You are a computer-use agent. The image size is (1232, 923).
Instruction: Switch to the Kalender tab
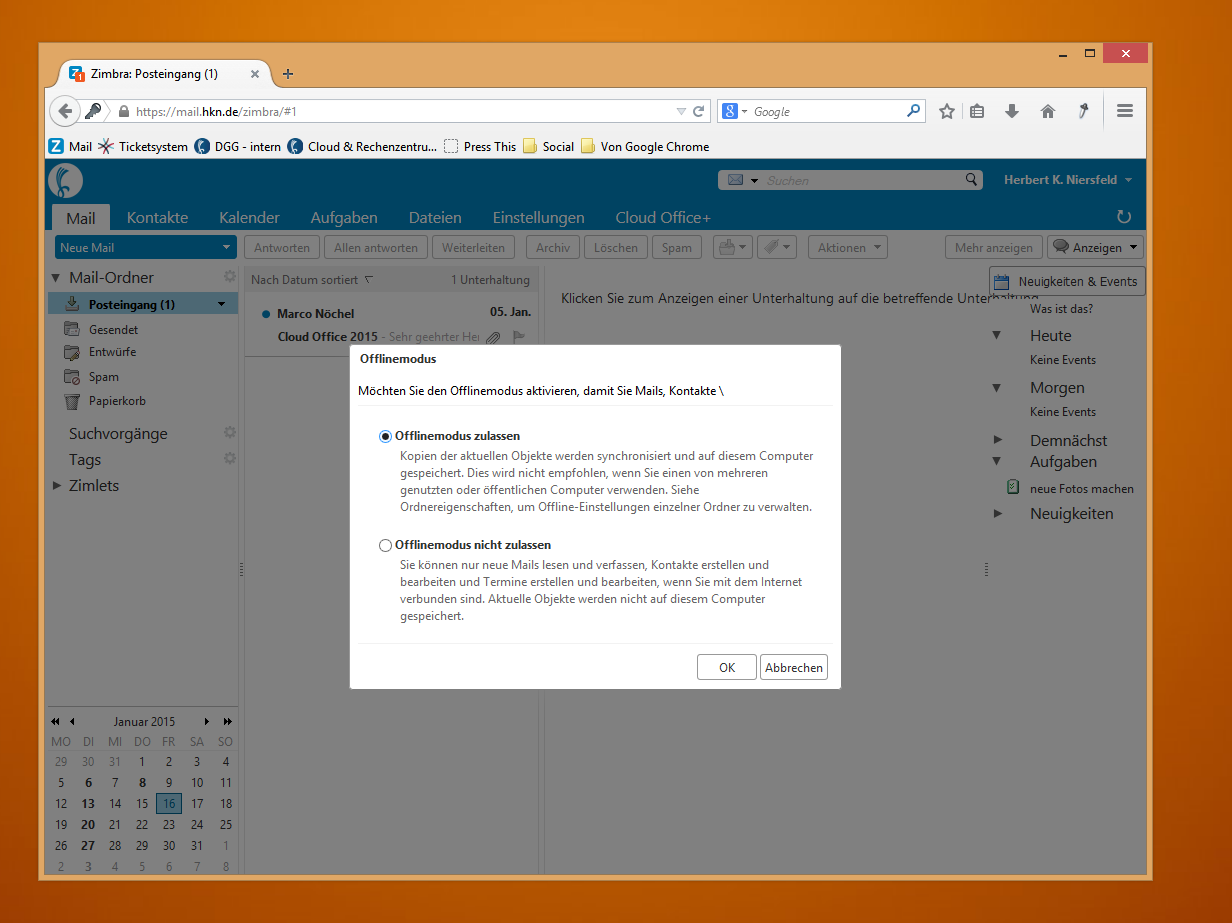point(249,217)
